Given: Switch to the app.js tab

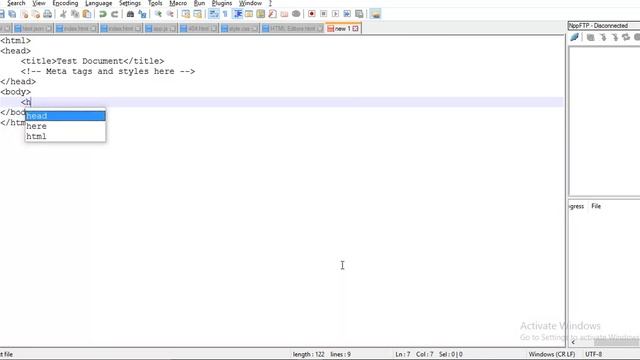Looking at the screenshot, I should tap(161, 29).
